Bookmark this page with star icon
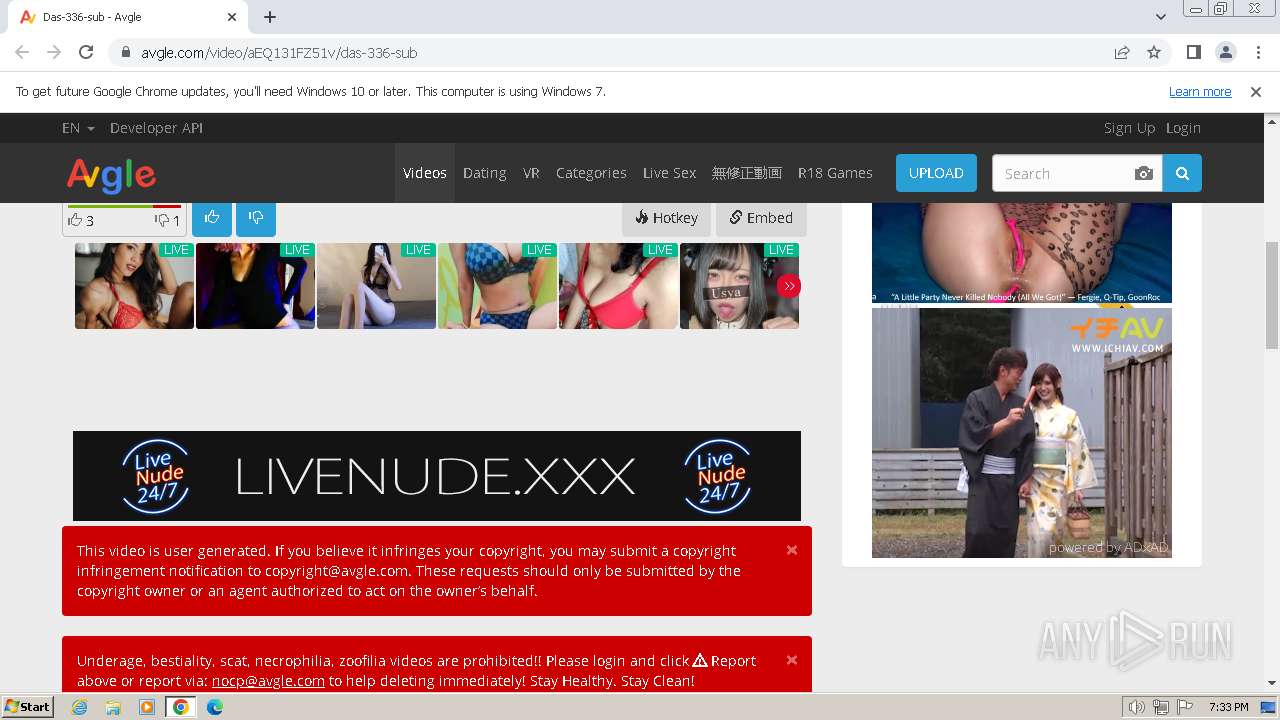The height and width of the screenshot is (720, 1280). [x=1154, y=52]
